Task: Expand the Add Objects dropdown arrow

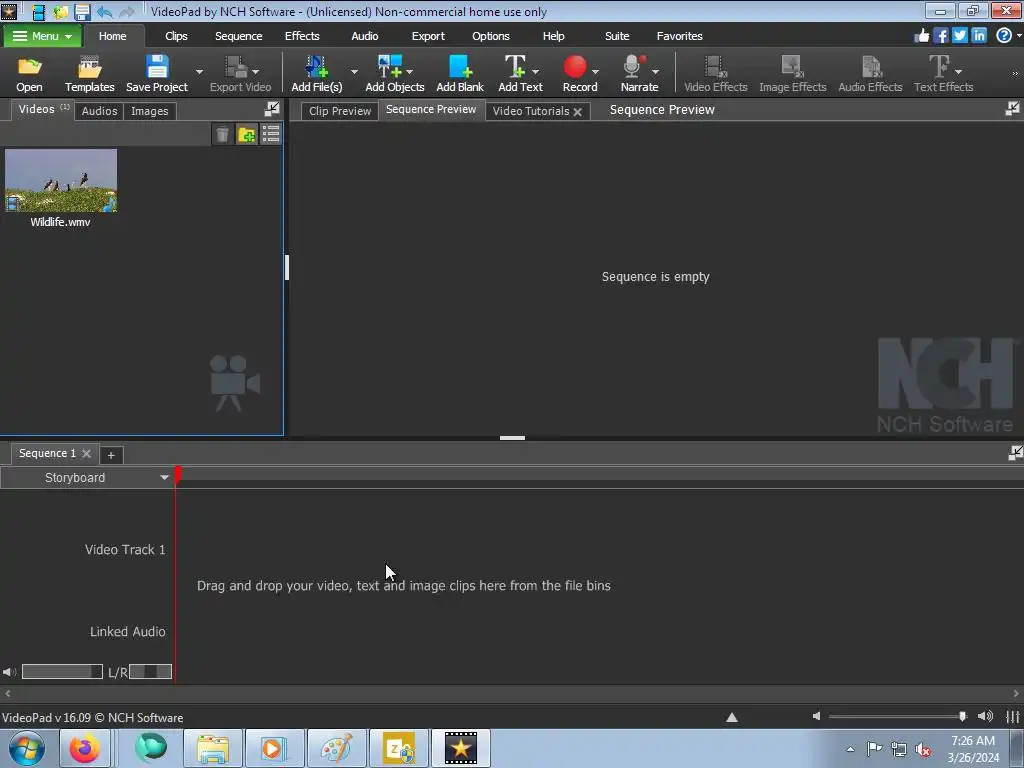Action: 409,71
